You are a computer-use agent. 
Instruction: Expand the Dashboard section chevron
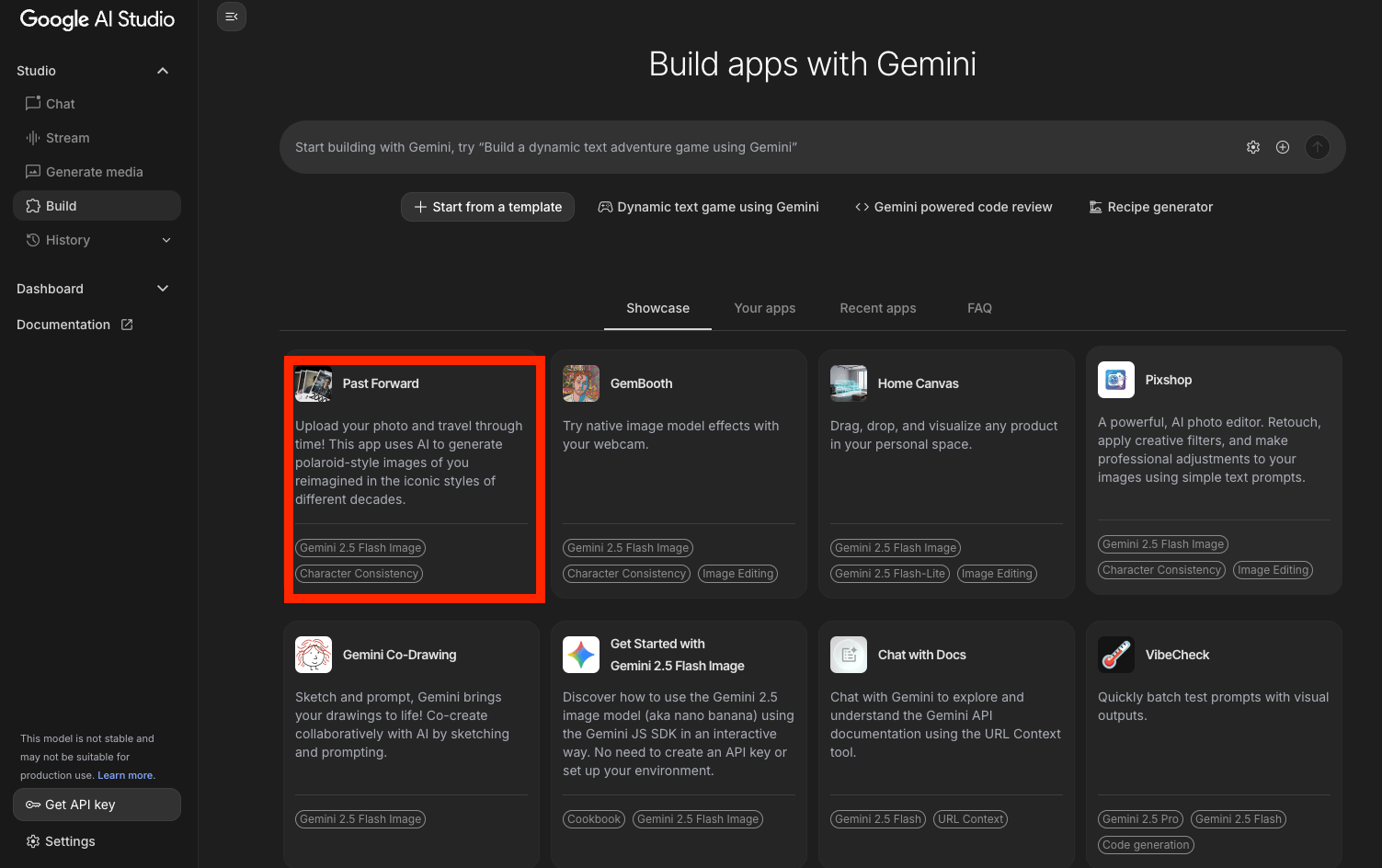click(163, 289)
